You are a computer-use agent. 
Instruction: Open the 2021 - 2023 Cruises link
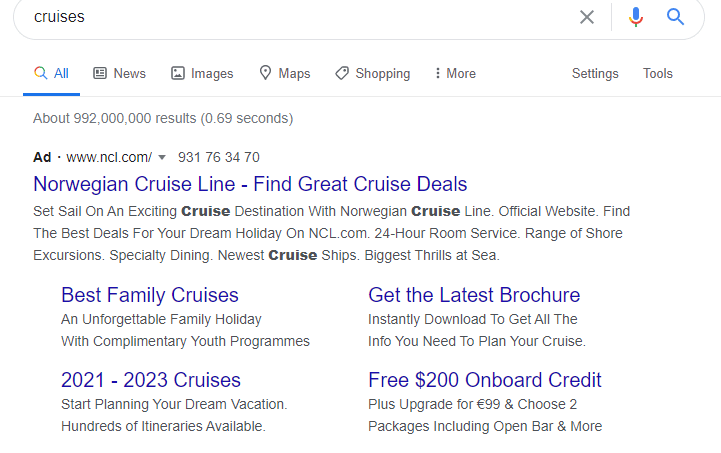coord(151,380)
